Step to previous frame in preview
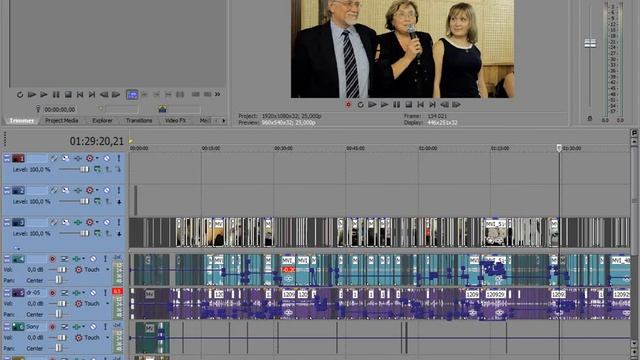 pos(444,105)
